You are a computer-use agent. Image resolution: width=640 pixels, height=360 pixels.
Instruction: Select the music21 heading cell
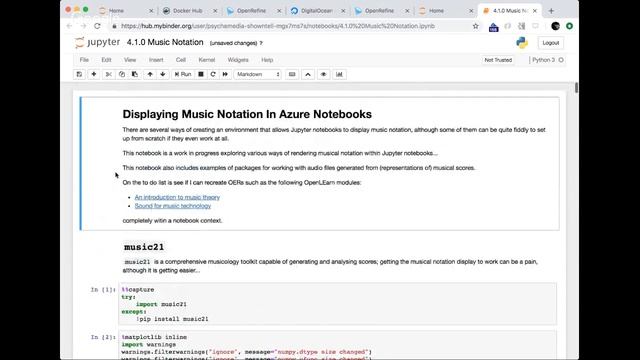(144, 247)
